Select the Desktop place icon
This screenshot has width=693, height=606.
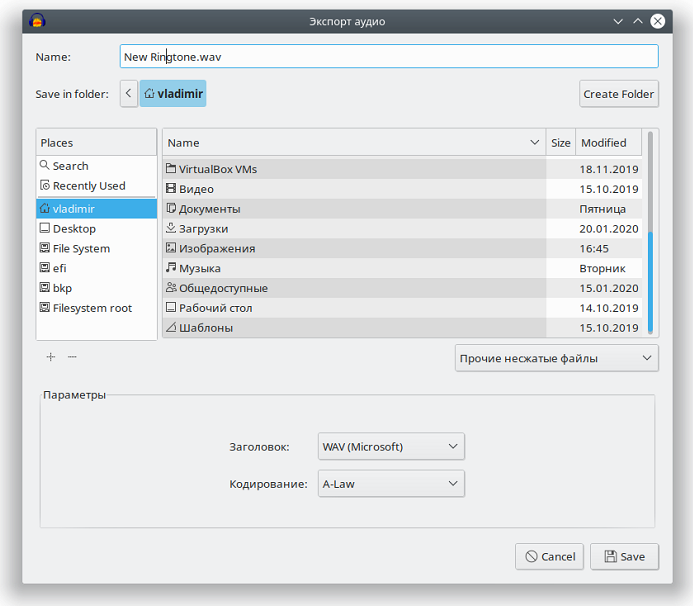tap(45, 229)
